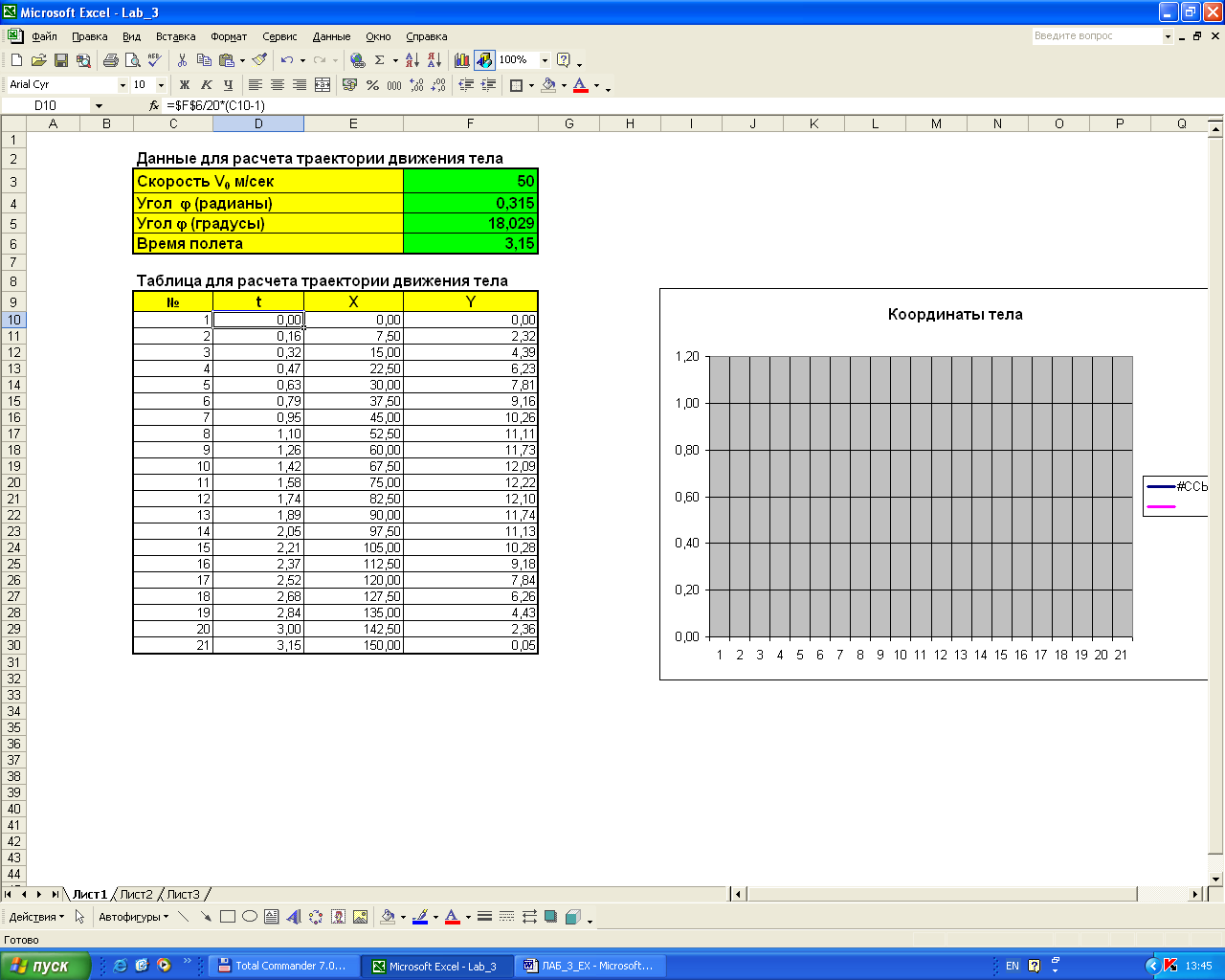Sort descending with the Z-A arrow icon
This screenshot has height=980, width=1225.
(x=434, y=60)
